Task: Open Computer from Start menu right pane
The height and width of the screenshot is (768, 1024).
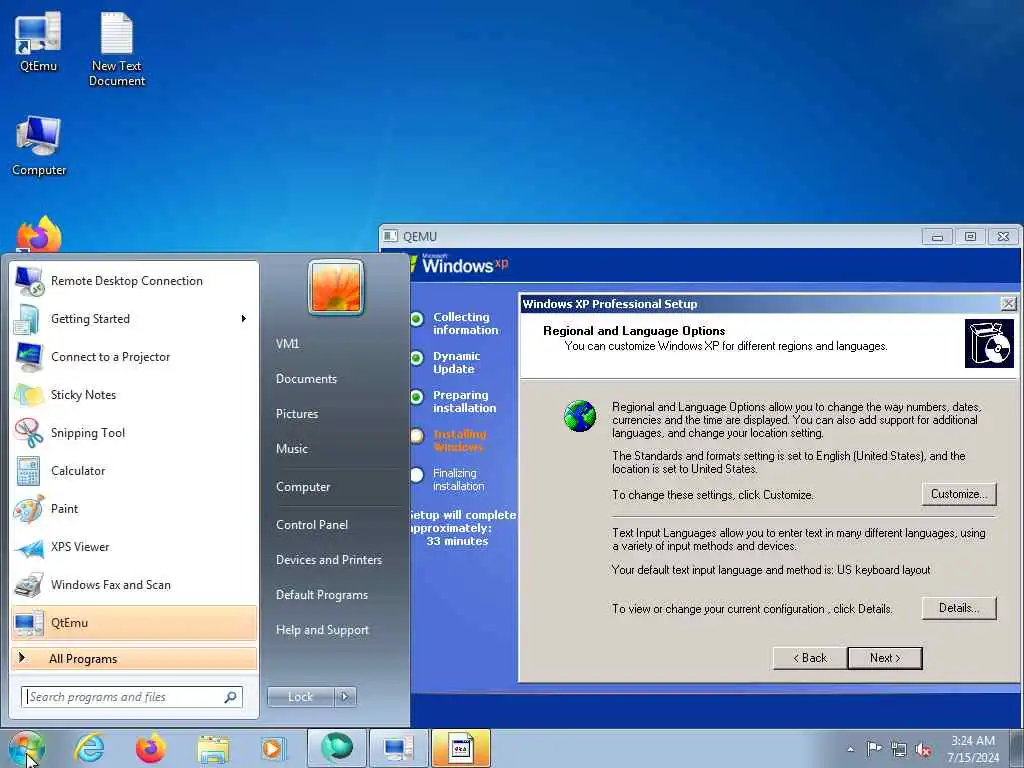Action: point(303,487)
